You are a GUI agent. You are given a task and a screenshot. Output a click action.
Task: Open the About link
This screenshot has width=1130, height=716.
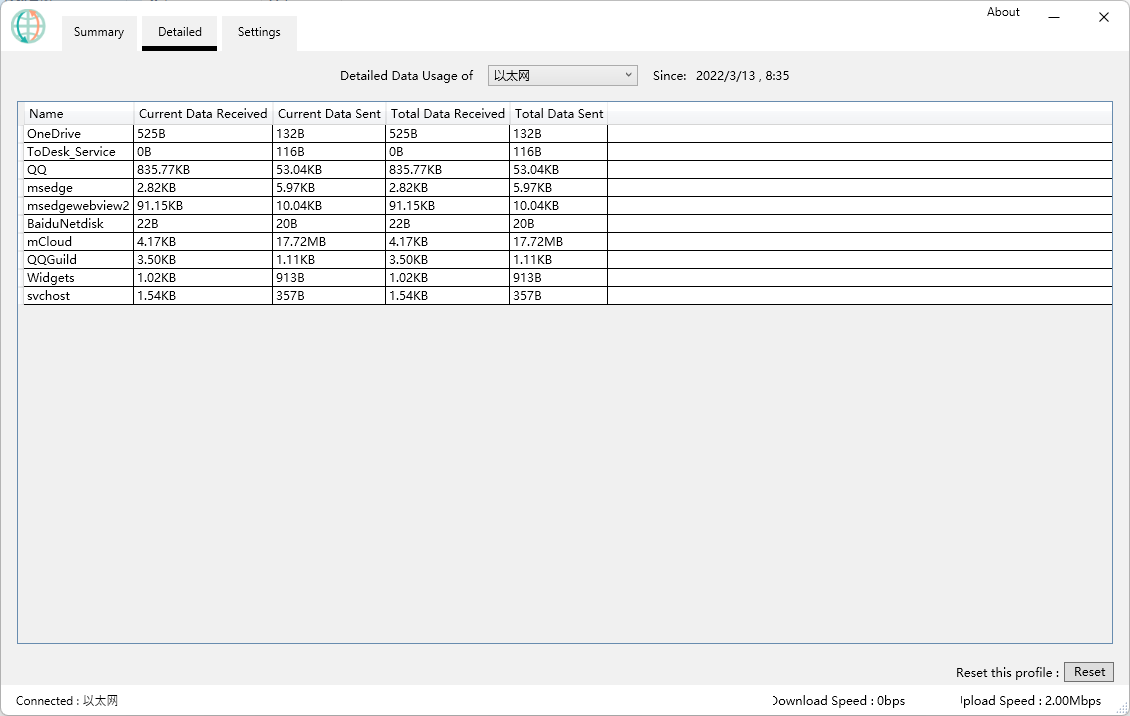tap(1003, 12)
